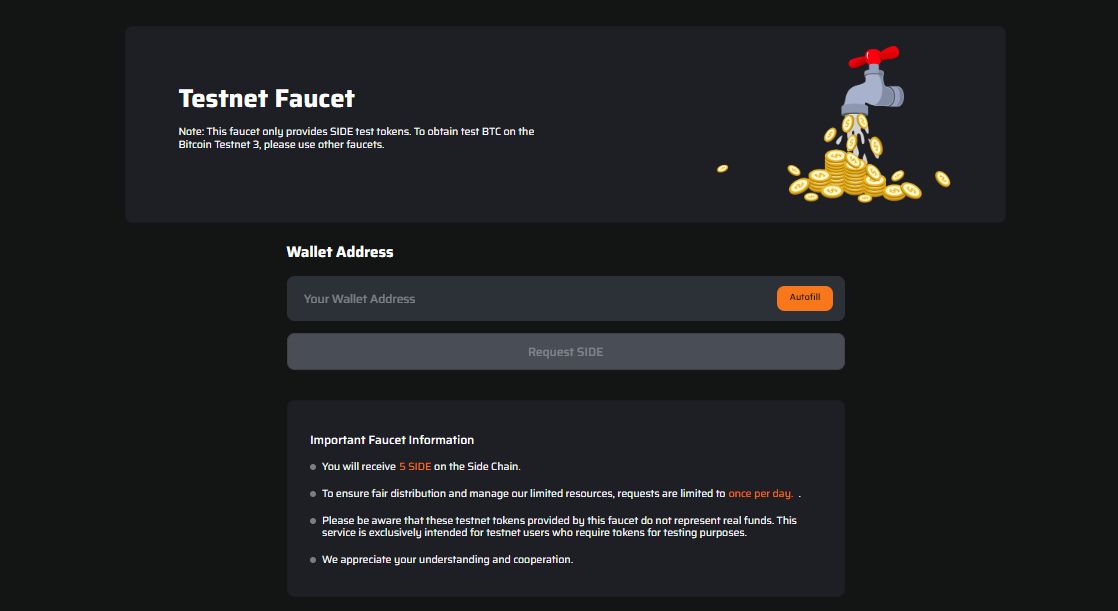1118x611 pixels.
Task: Click the red faucet handle
Action: [874, 57]
